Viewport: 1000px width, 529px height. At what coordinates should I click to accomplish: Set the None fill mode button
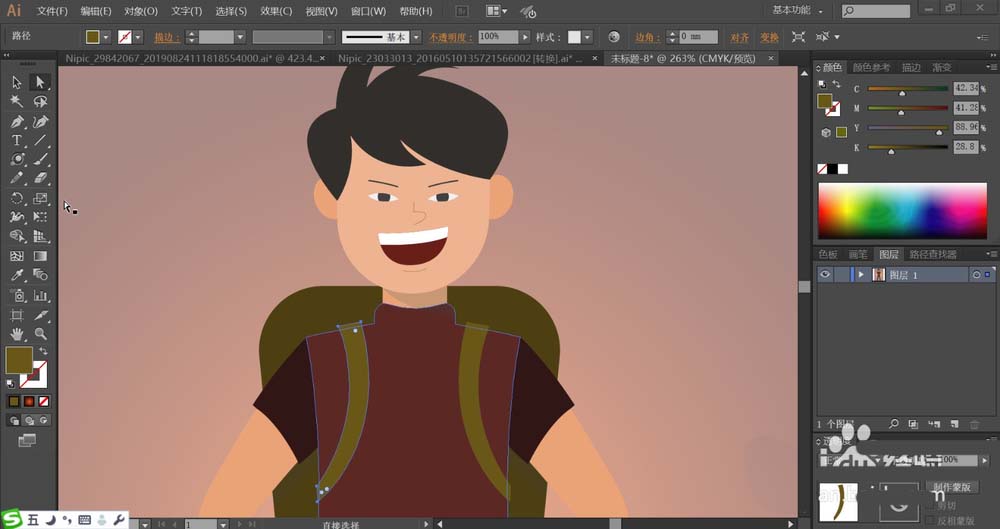click(x=44, y=401)
